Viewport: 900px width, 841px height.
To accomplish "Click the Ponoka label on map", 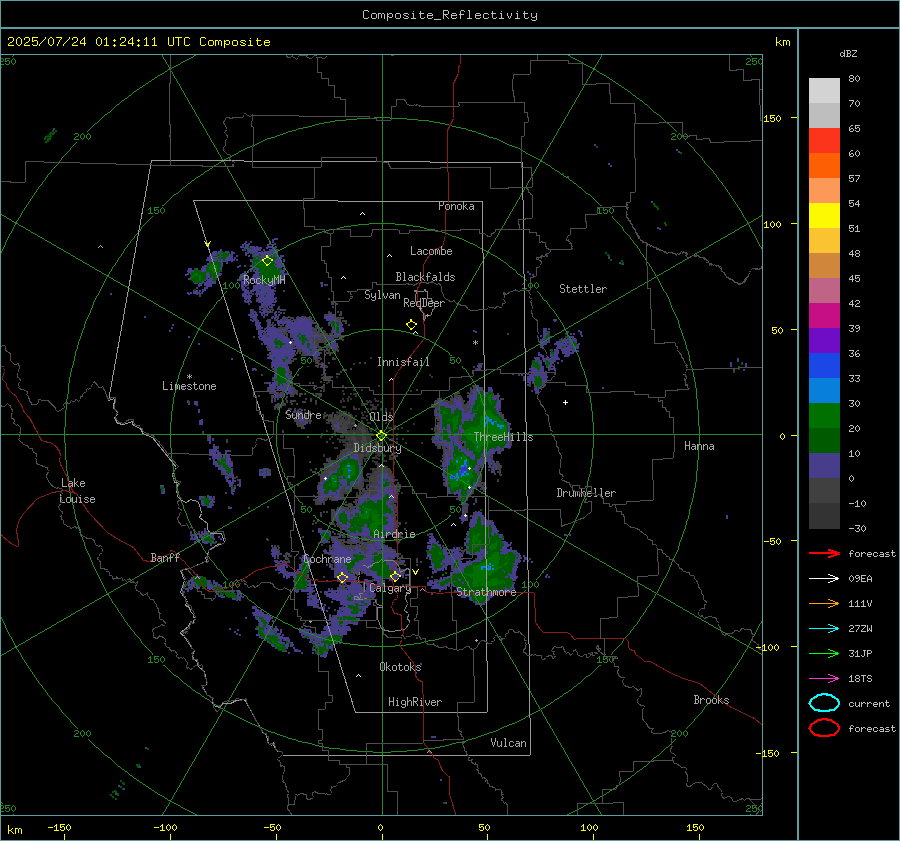I will coord(456,206).
